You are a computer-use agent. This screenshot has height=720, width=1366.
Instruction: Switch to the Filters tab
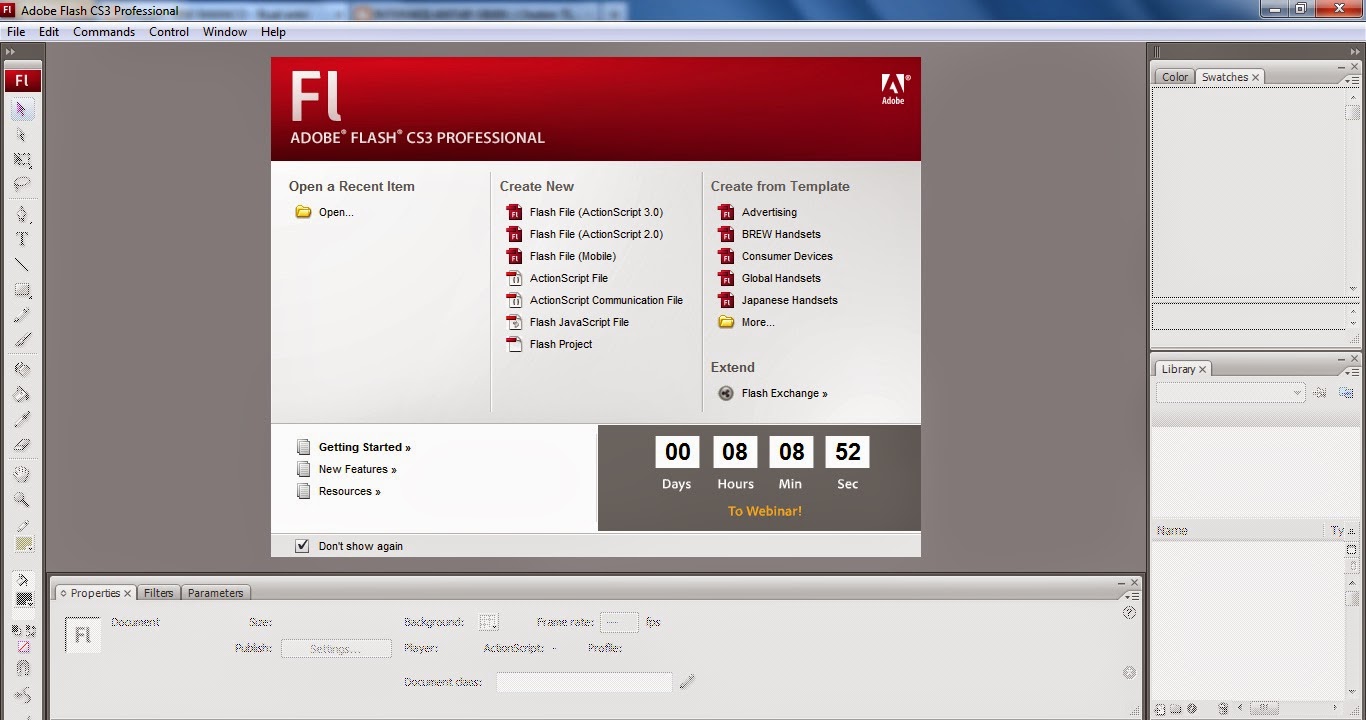[158, 593]
